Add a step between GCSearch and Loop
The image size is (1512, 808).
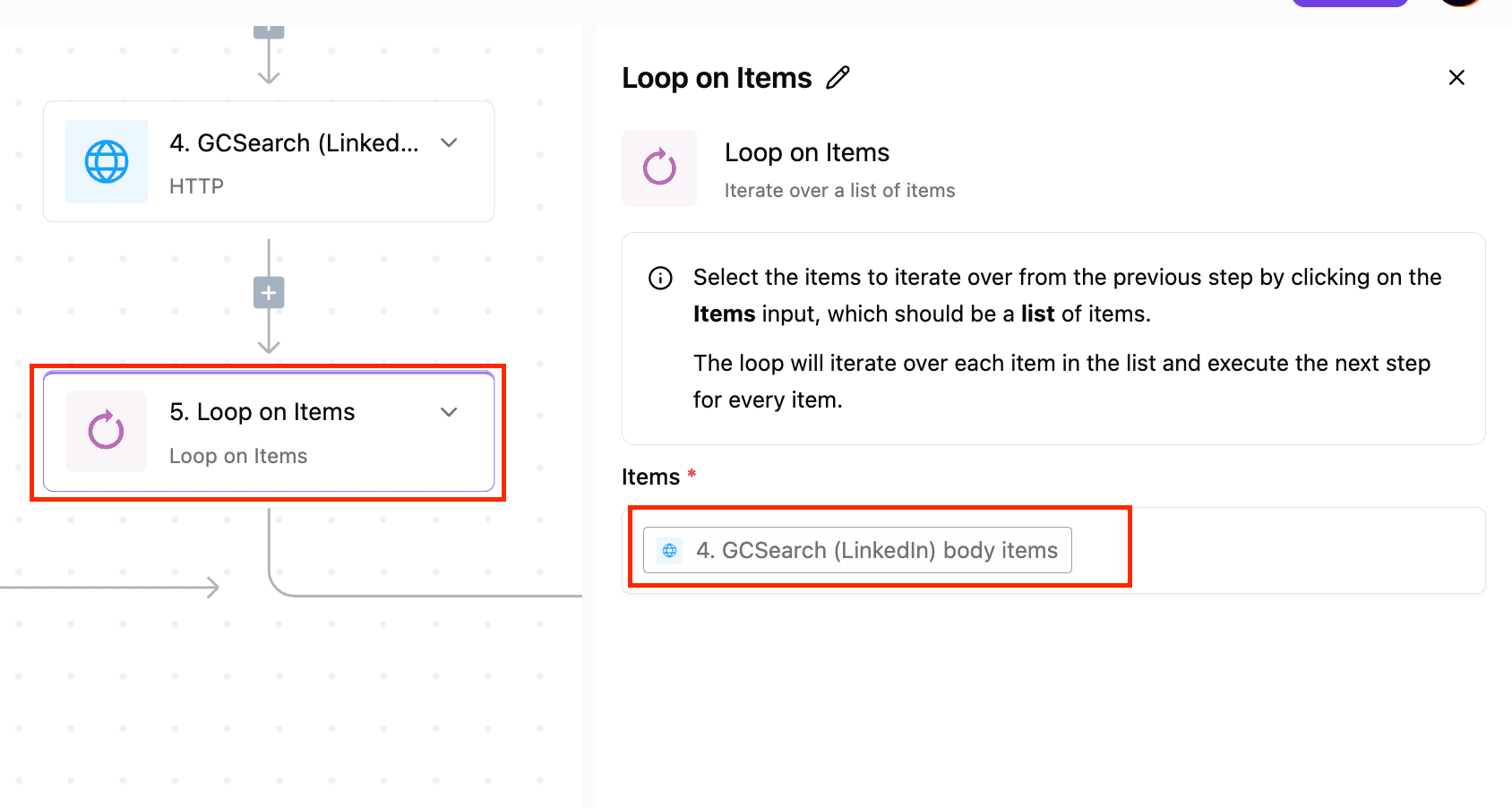tap(269, 293)
